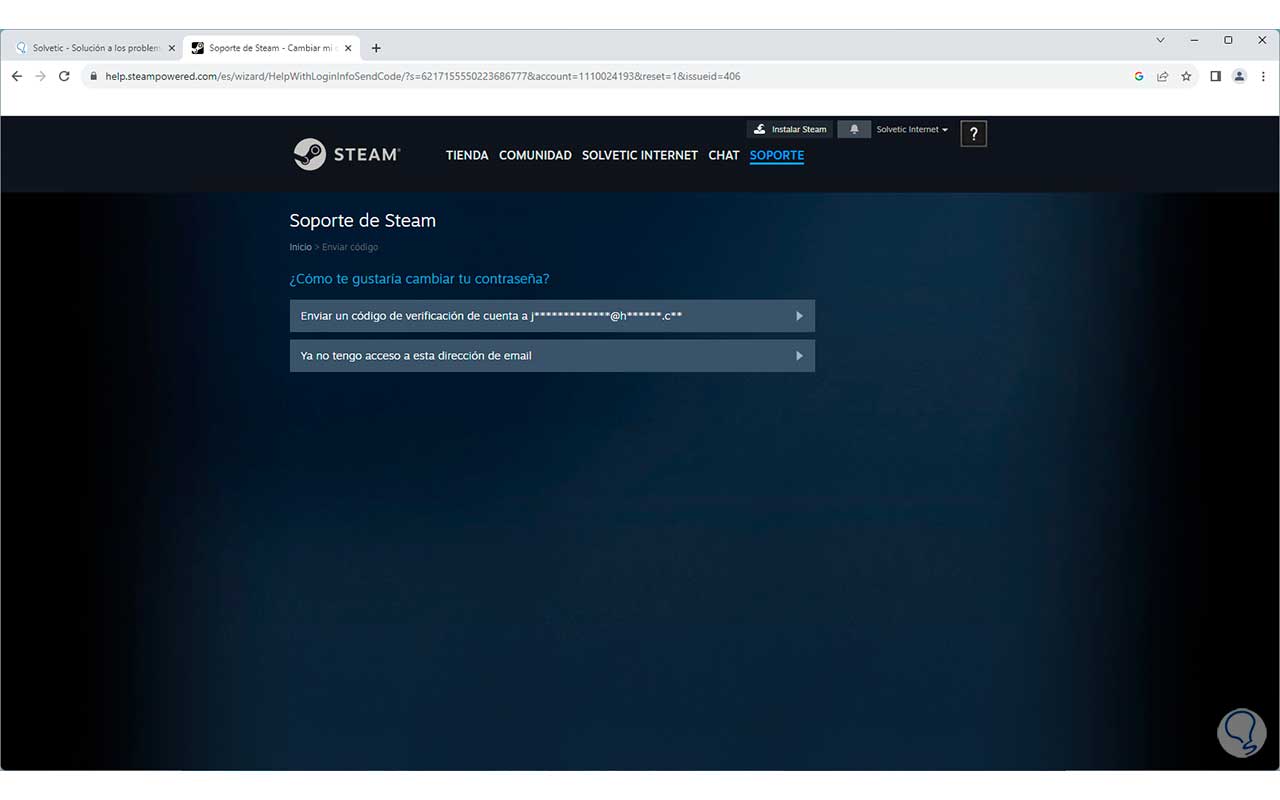The image size is (1280, 800).
Task: Go to the CHAT section
Action: pyautogui.click(x=724, y=155)
